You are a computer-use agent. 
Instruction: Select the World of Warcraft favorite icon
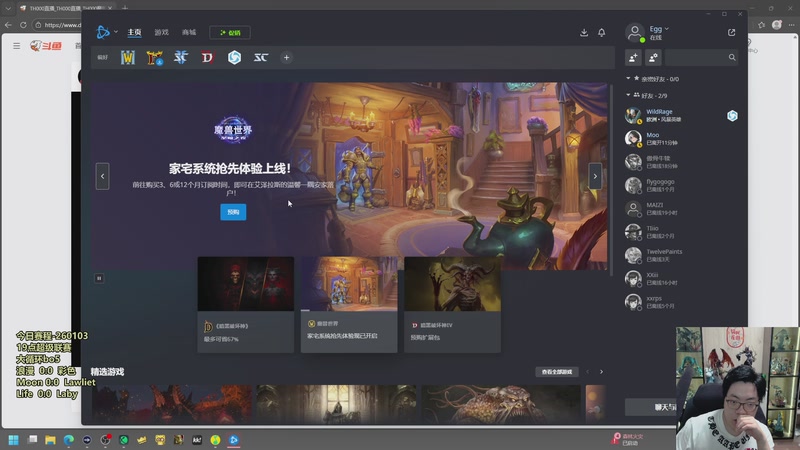(128, 58)
